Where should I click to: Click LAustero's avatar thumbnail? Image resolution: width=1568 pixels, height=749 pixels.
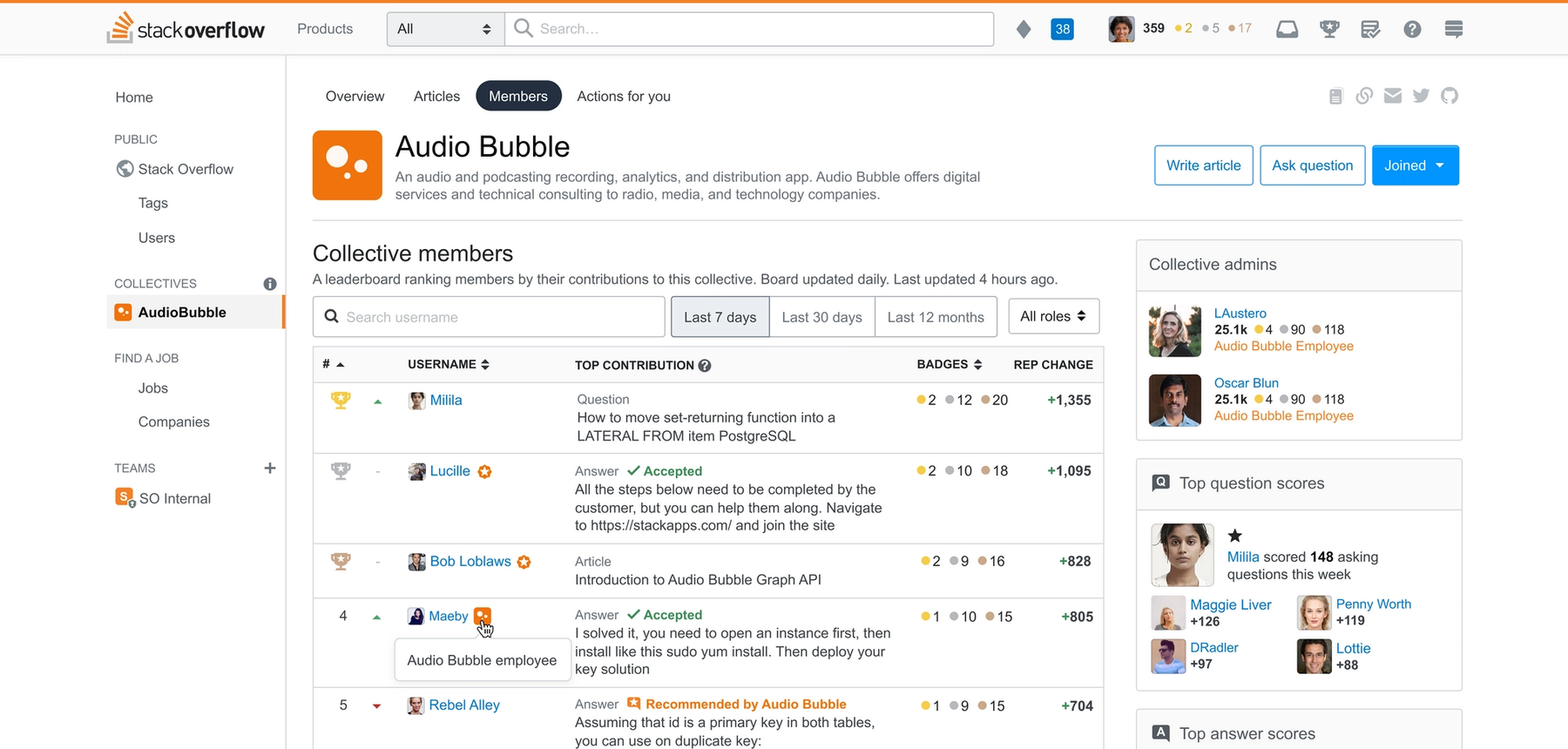pyautogui.click(x=1175, y=331)
